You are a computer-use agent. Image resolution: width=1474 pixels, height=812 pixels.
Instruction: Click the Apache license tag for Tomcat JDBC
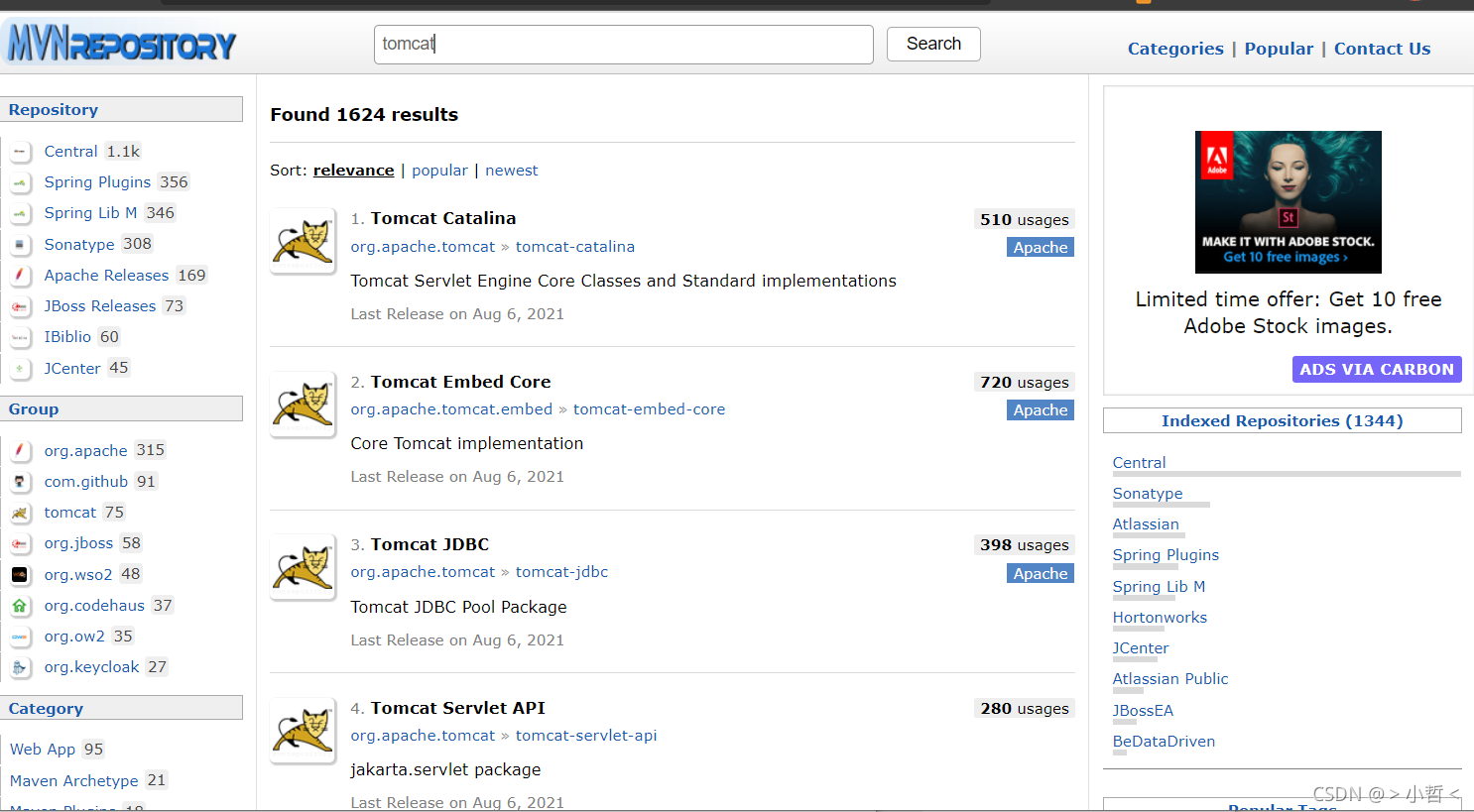(x=1041, y=574)
